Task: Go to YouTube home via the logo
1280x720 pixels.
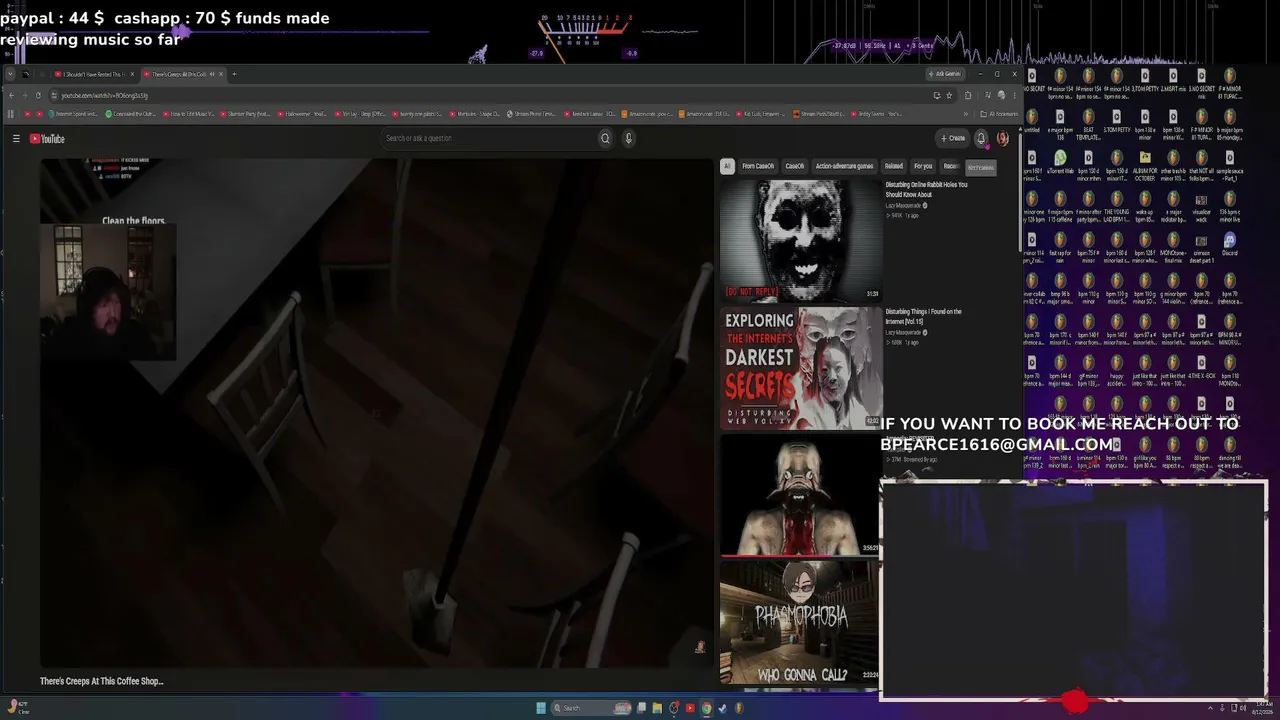Action: pyautogui.click(x=47, y=139)
